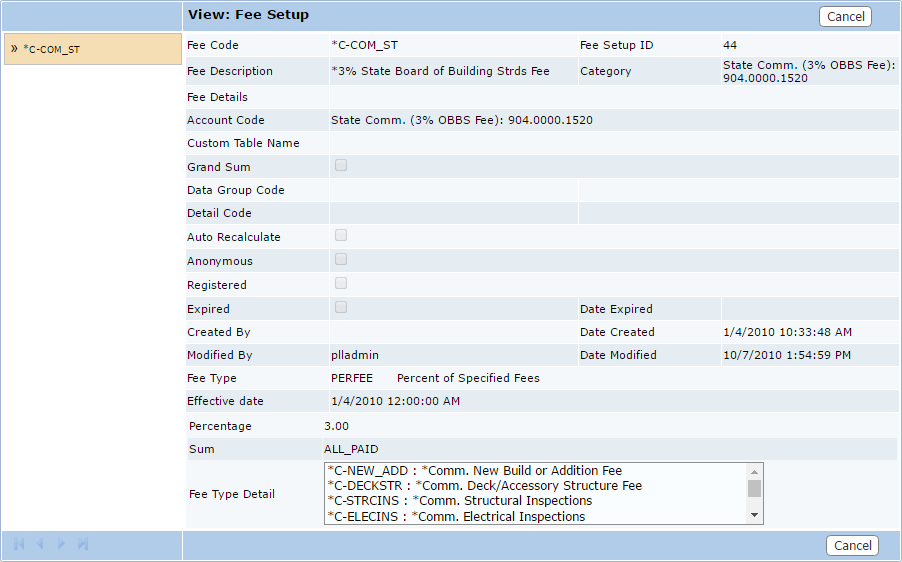Pick the *C-ELECINS Electrical Inspections entry

(456, 516)
